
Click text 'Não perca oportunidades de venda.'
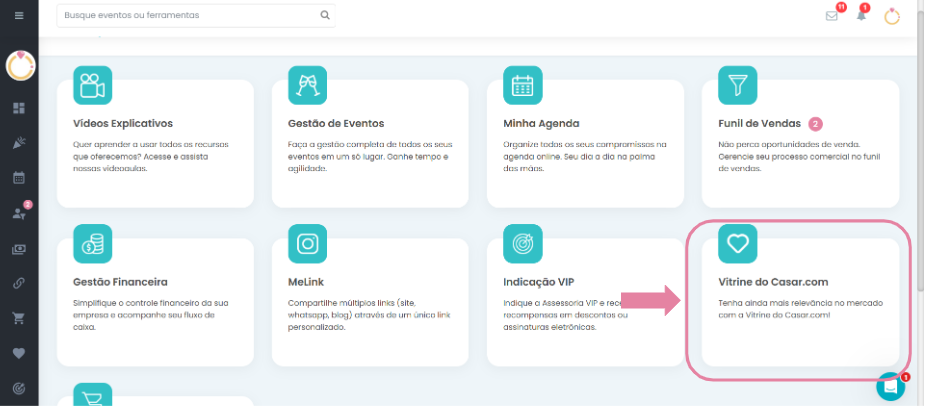[789, 144]
